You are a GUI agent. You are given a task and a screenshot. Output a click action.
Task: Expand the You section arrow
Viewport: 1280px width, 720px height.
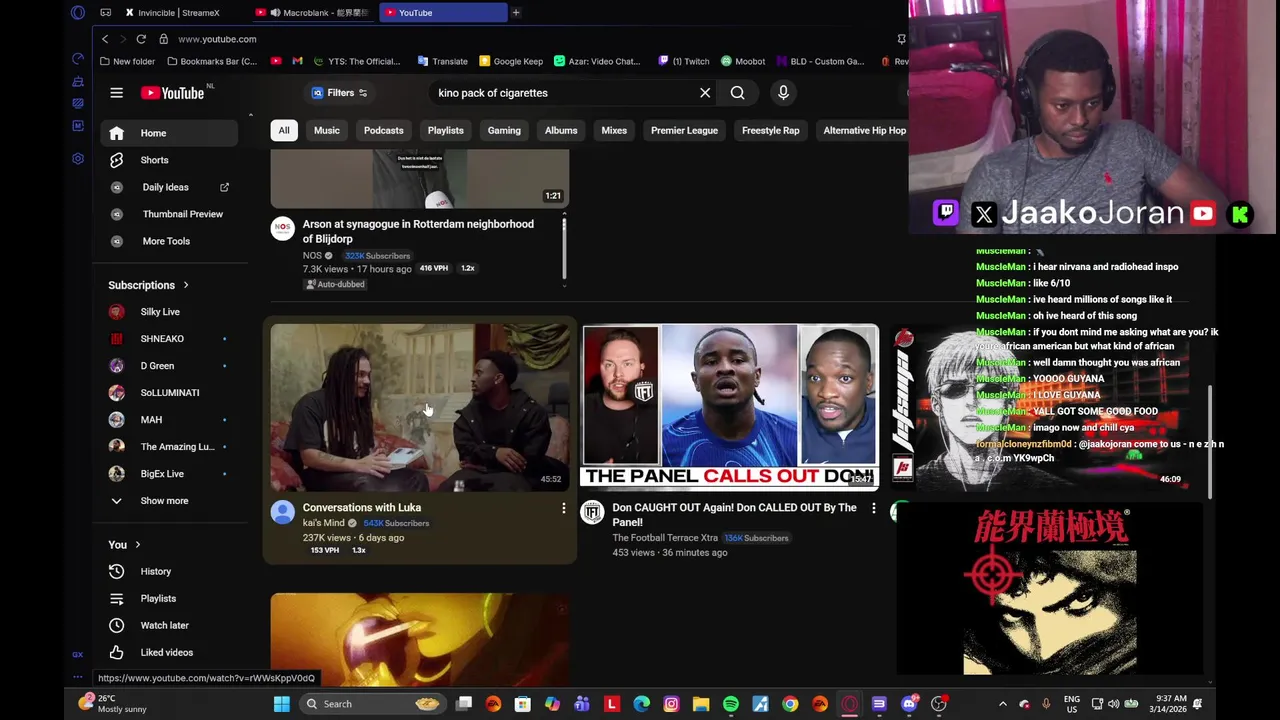tap(137, 545)
